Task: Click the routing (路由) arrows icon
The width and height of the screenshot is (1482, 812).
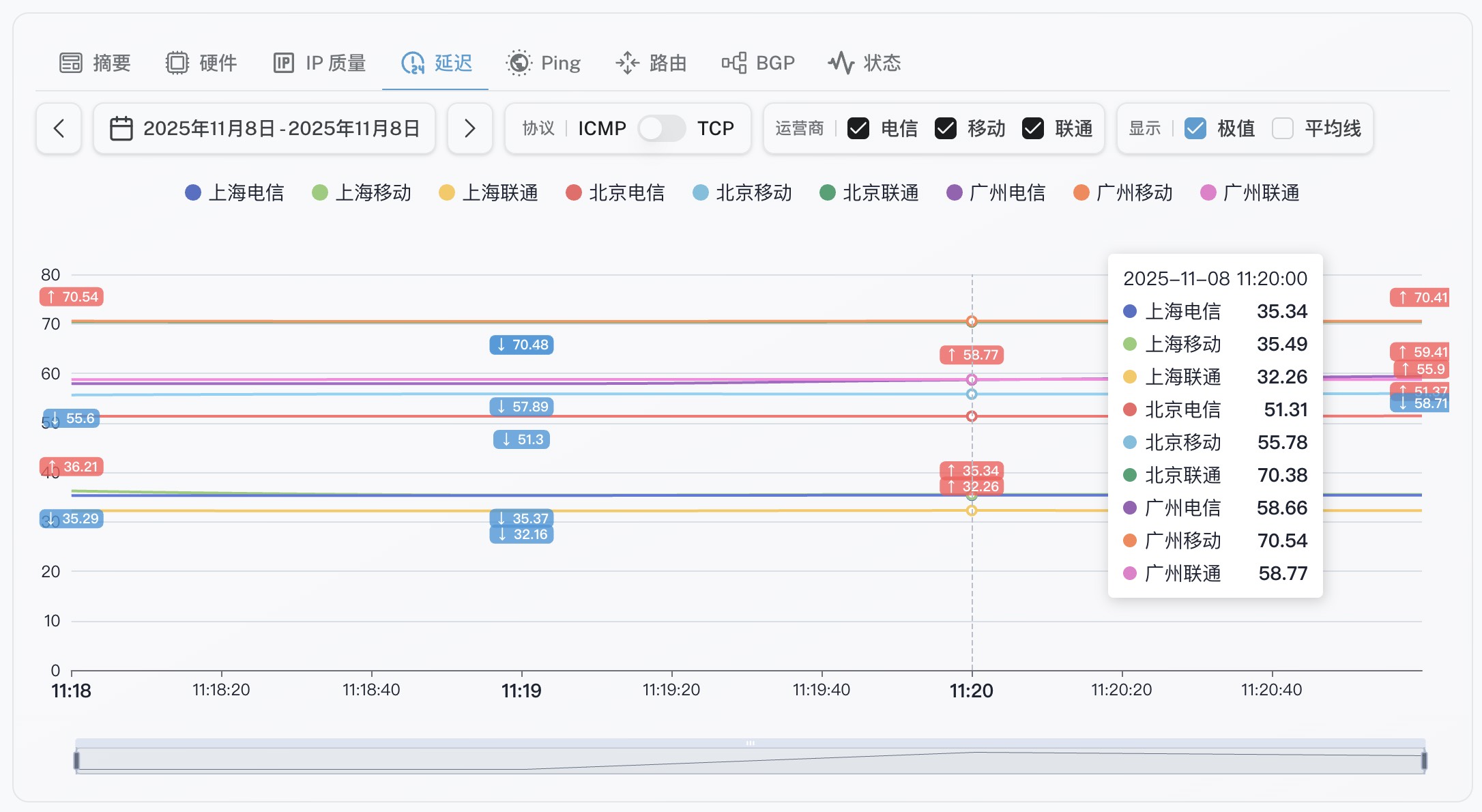Action: pyautogui.click(x=627, y=63)
